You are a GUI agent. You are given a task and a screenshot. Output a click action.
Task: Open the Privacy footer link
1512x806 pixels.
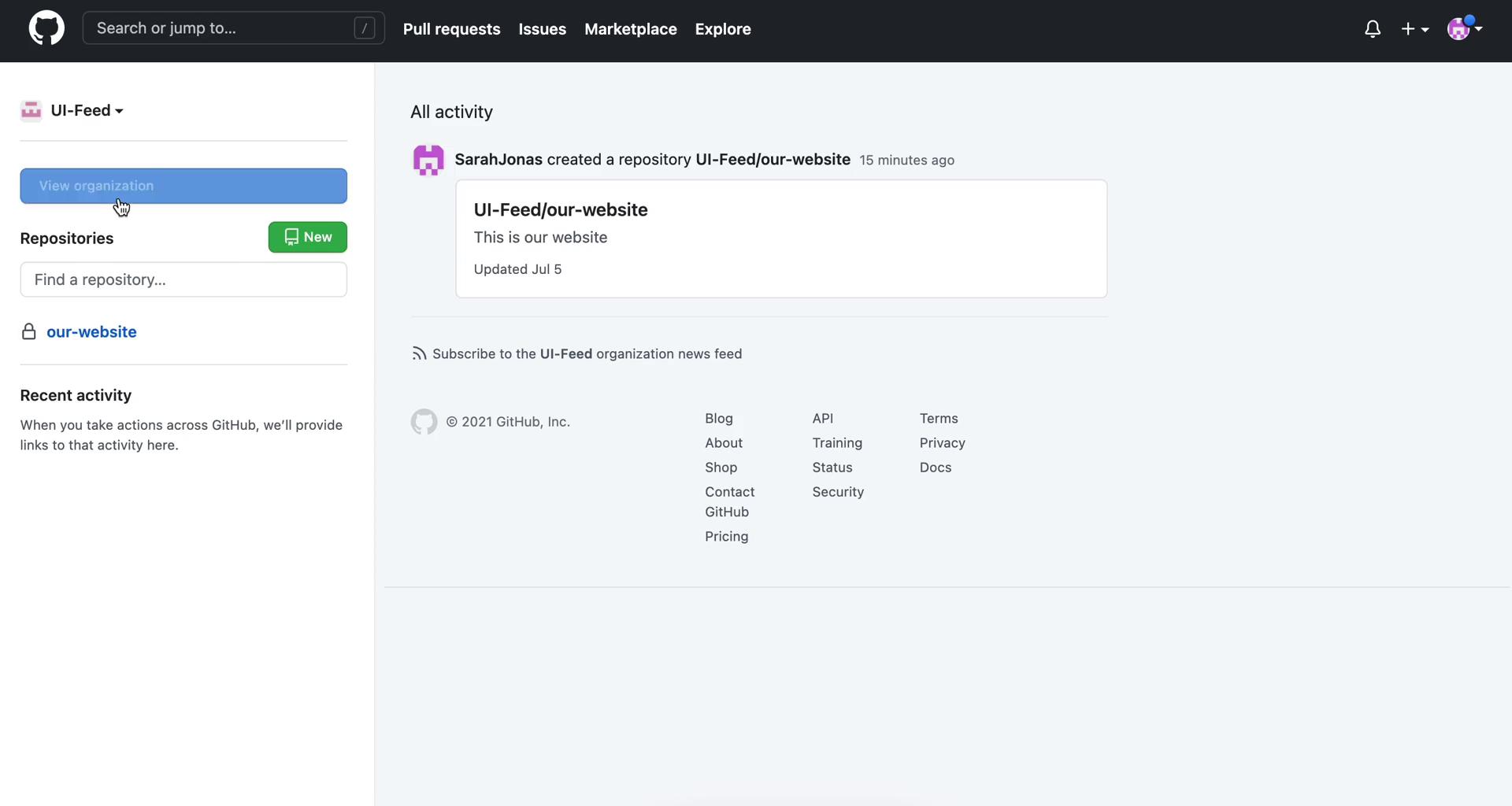943,443
